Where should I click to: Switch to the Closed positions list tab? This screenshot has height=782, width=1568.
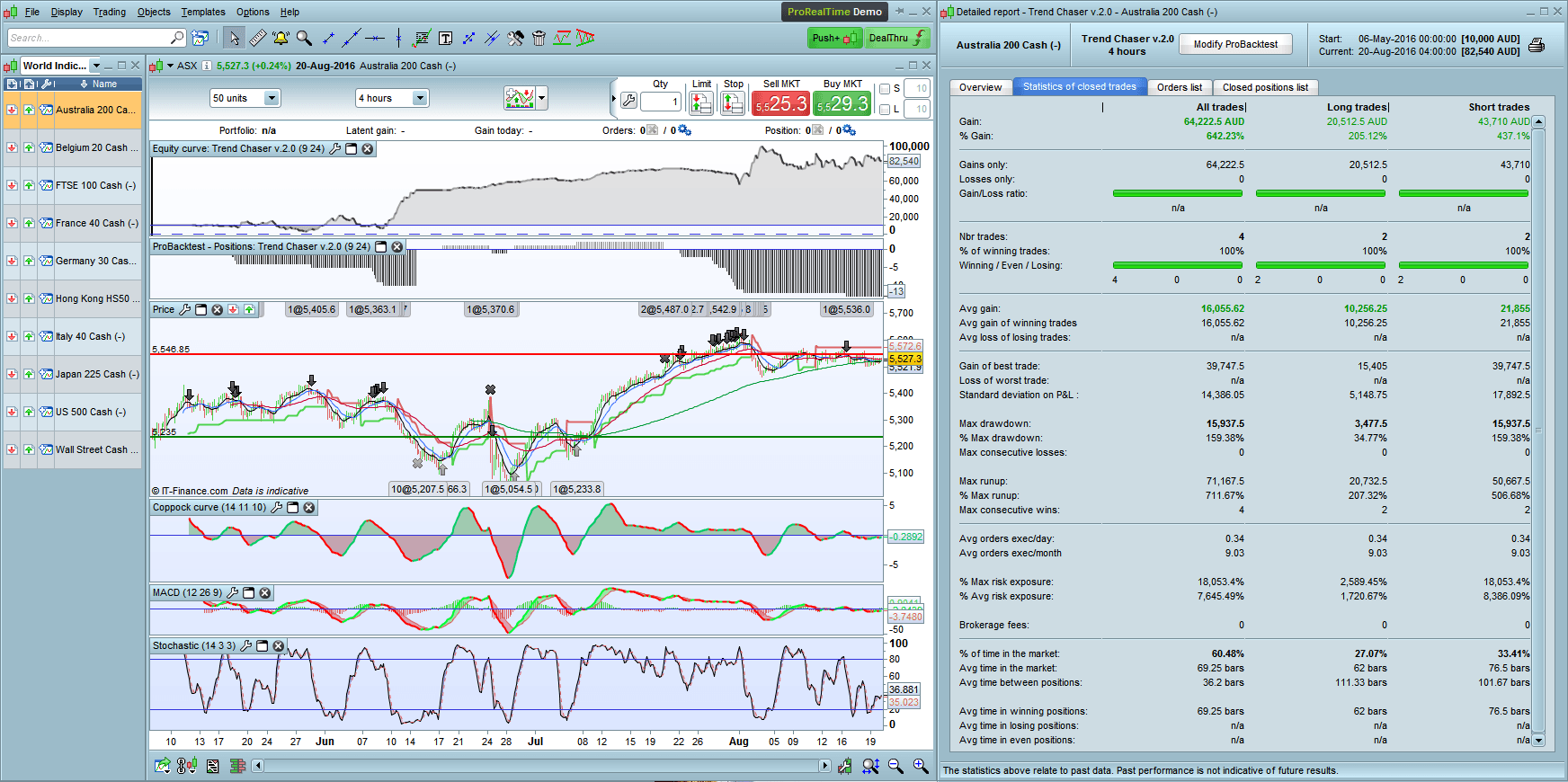click(1265, 87)
